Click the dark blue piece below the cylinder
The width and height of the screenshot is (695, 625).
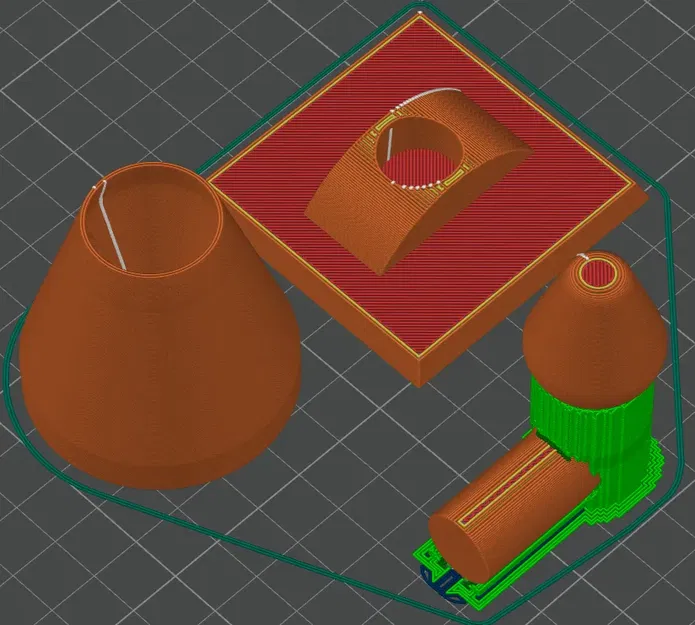click(x=443, y=584)
